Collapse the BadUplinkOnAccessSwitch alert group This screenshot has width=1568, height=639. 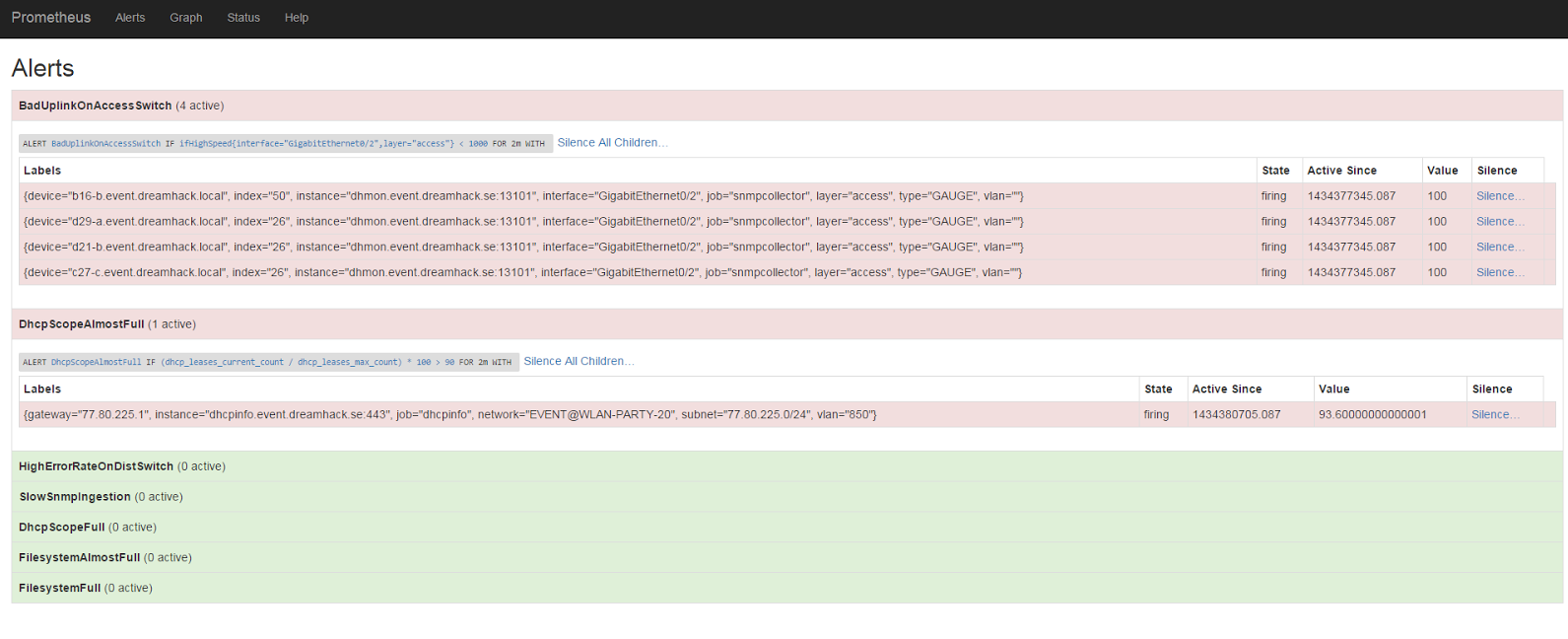(x=96, y=106)
